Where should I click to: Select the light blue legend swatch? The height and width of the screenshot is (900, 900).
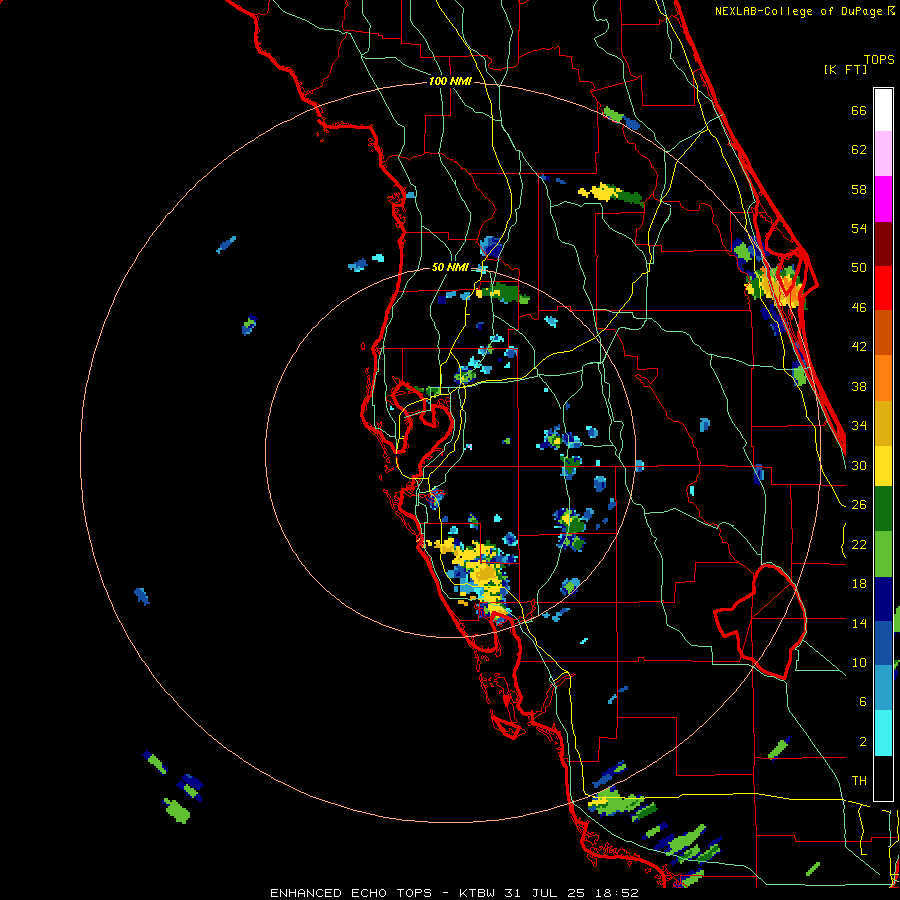[883, 688]
